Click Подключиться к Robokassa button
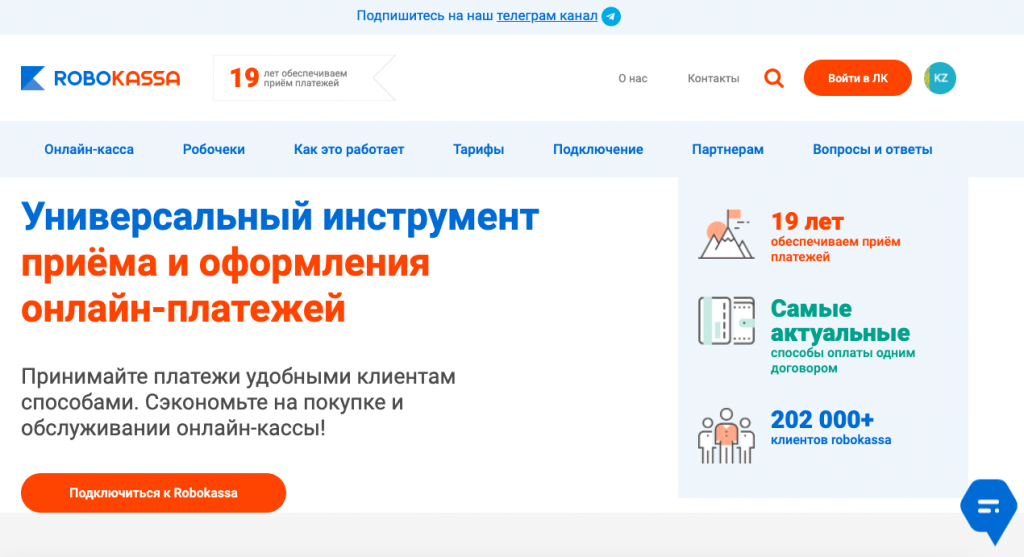 click(x=153, y=493)
